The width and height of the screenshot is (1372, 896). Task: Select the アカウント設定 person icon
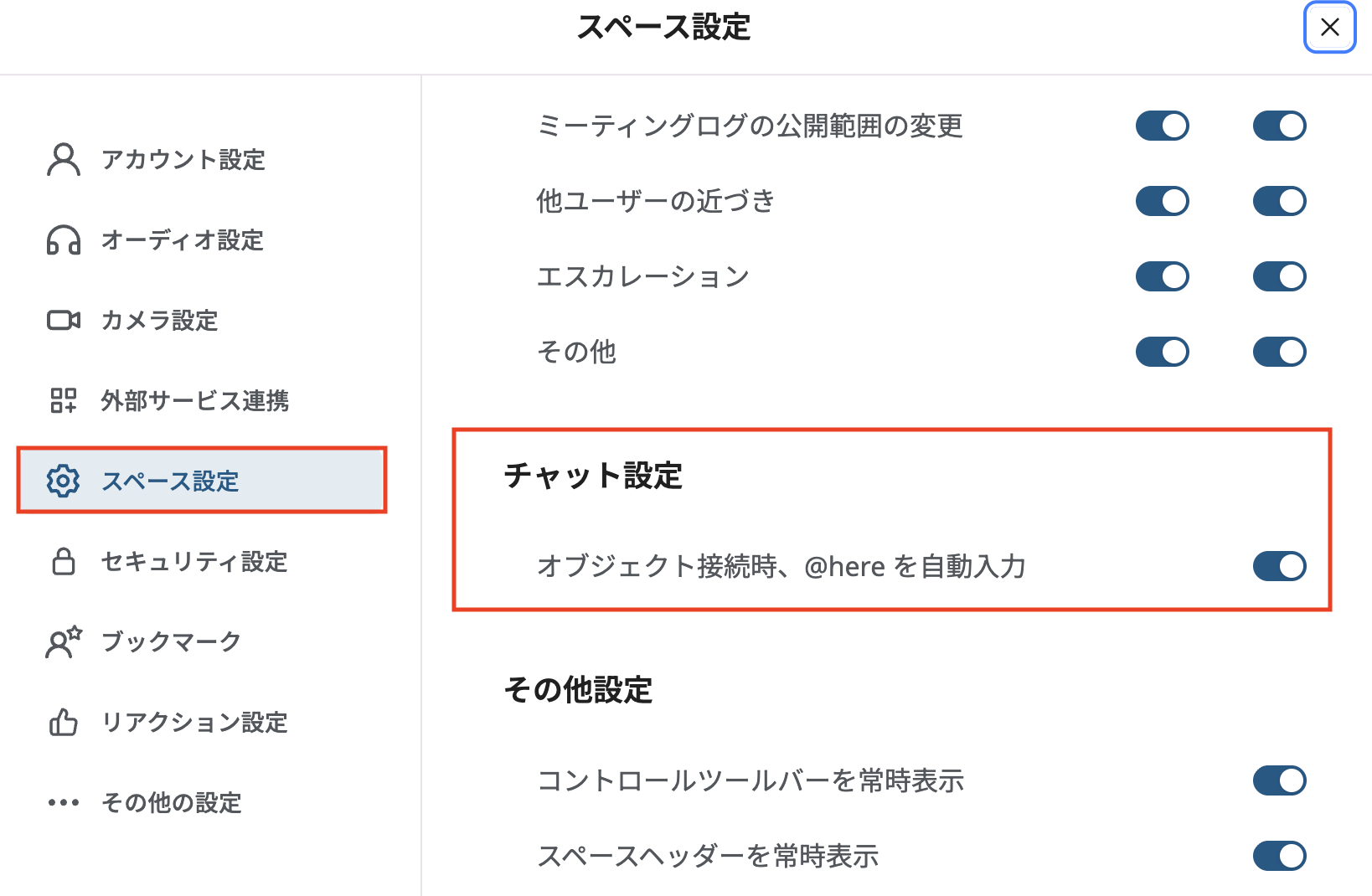[x=61, y=159]
